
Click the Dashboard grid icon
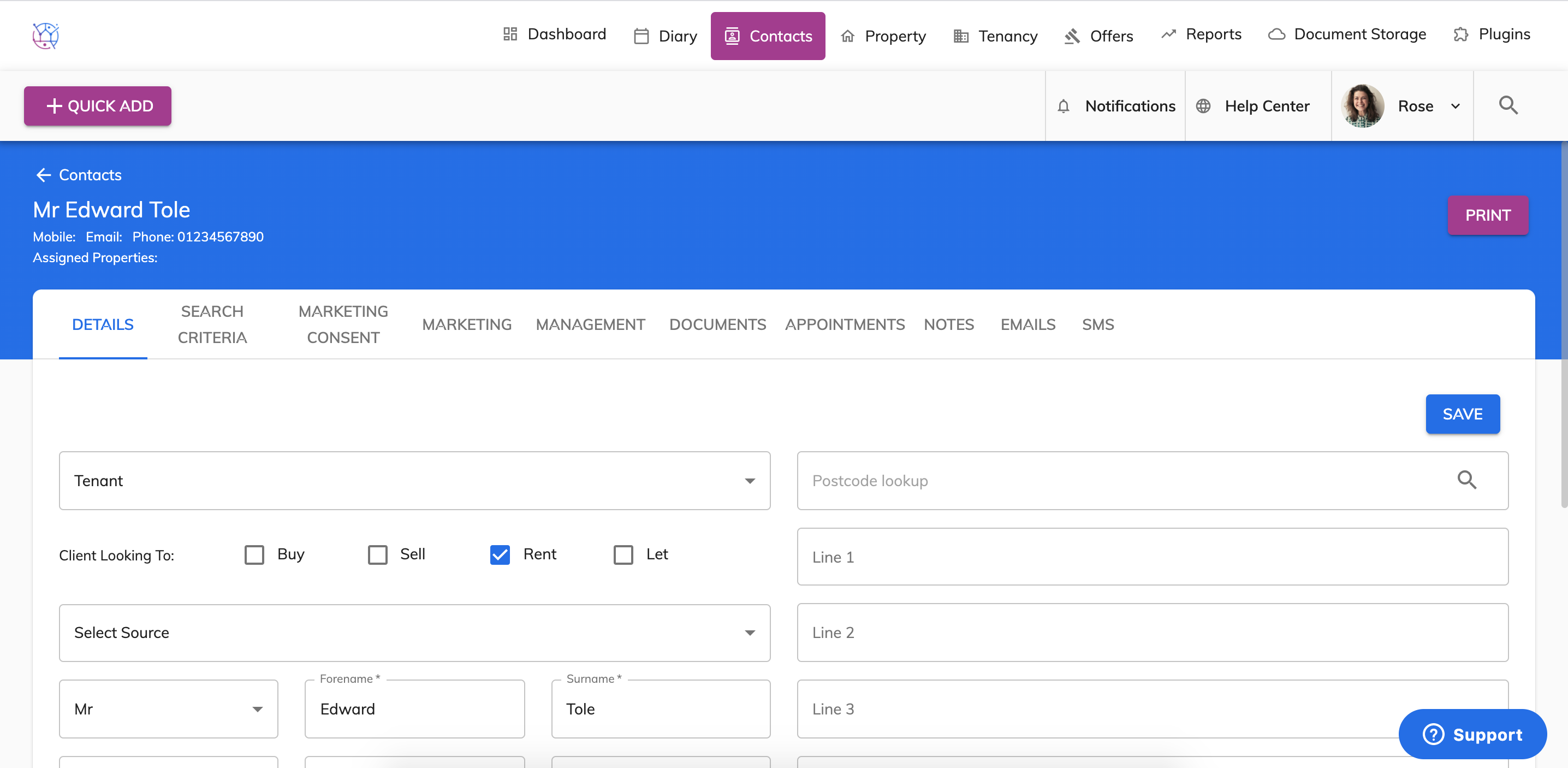click(x=510, y=34)
